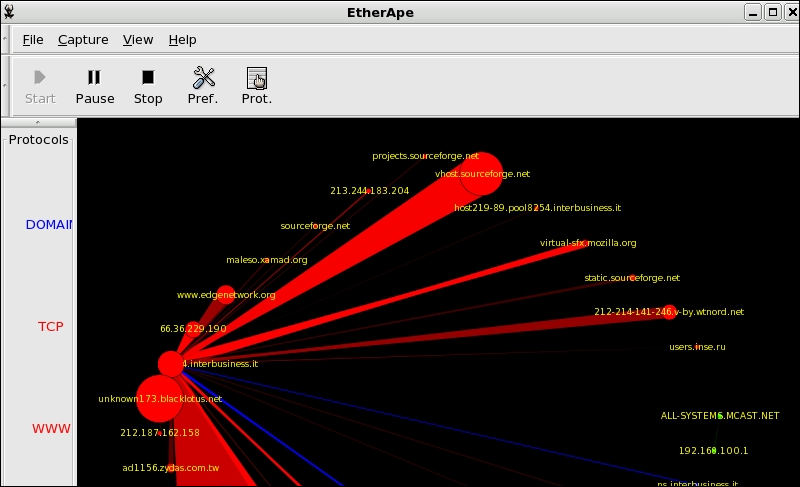Viewport: 800px width, 487px height.
Task: Select TCP protocol in legend
Action: 51,327
